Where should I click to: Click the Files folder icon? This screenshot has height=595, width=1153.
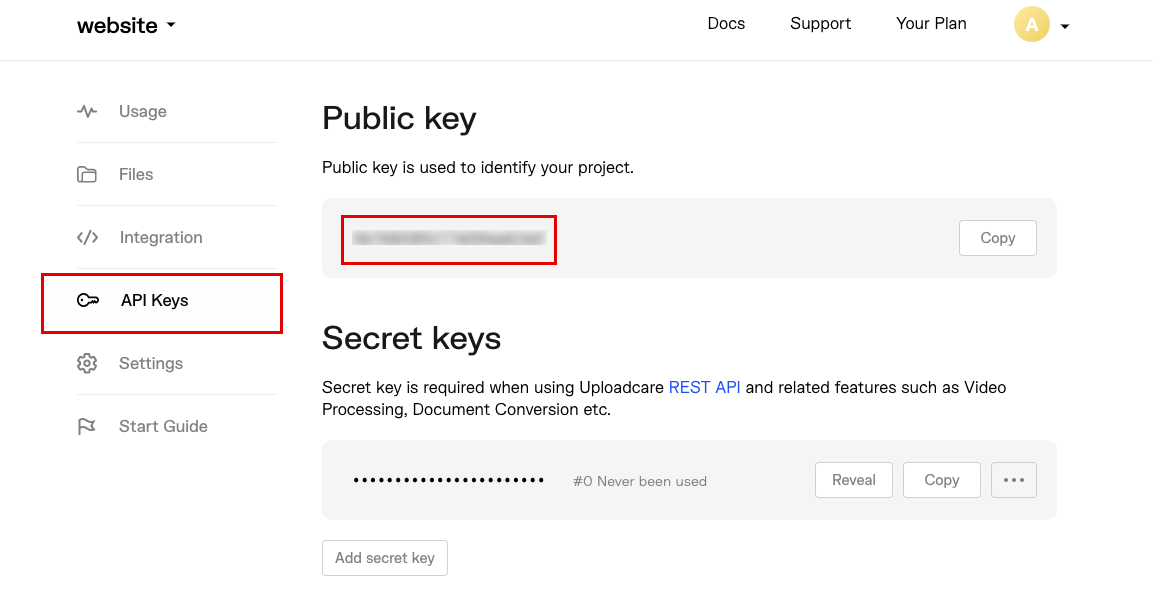(87, 174)
